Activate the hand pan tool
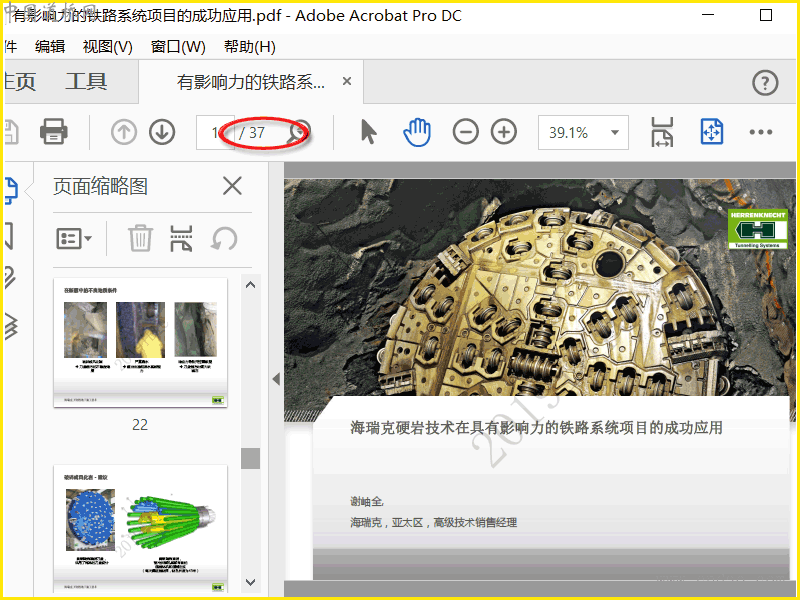 [x=417, y=132]
